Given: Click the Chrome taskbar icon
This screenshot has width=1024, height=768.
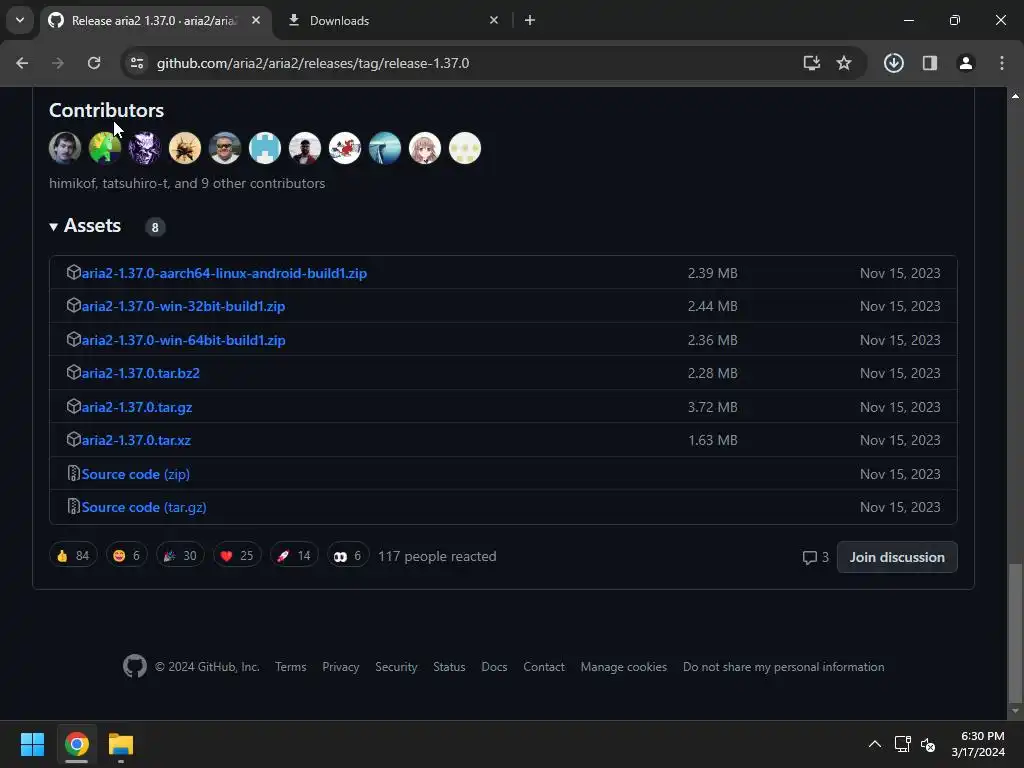Looking at the screenshot, I should [x=76, y=744].
